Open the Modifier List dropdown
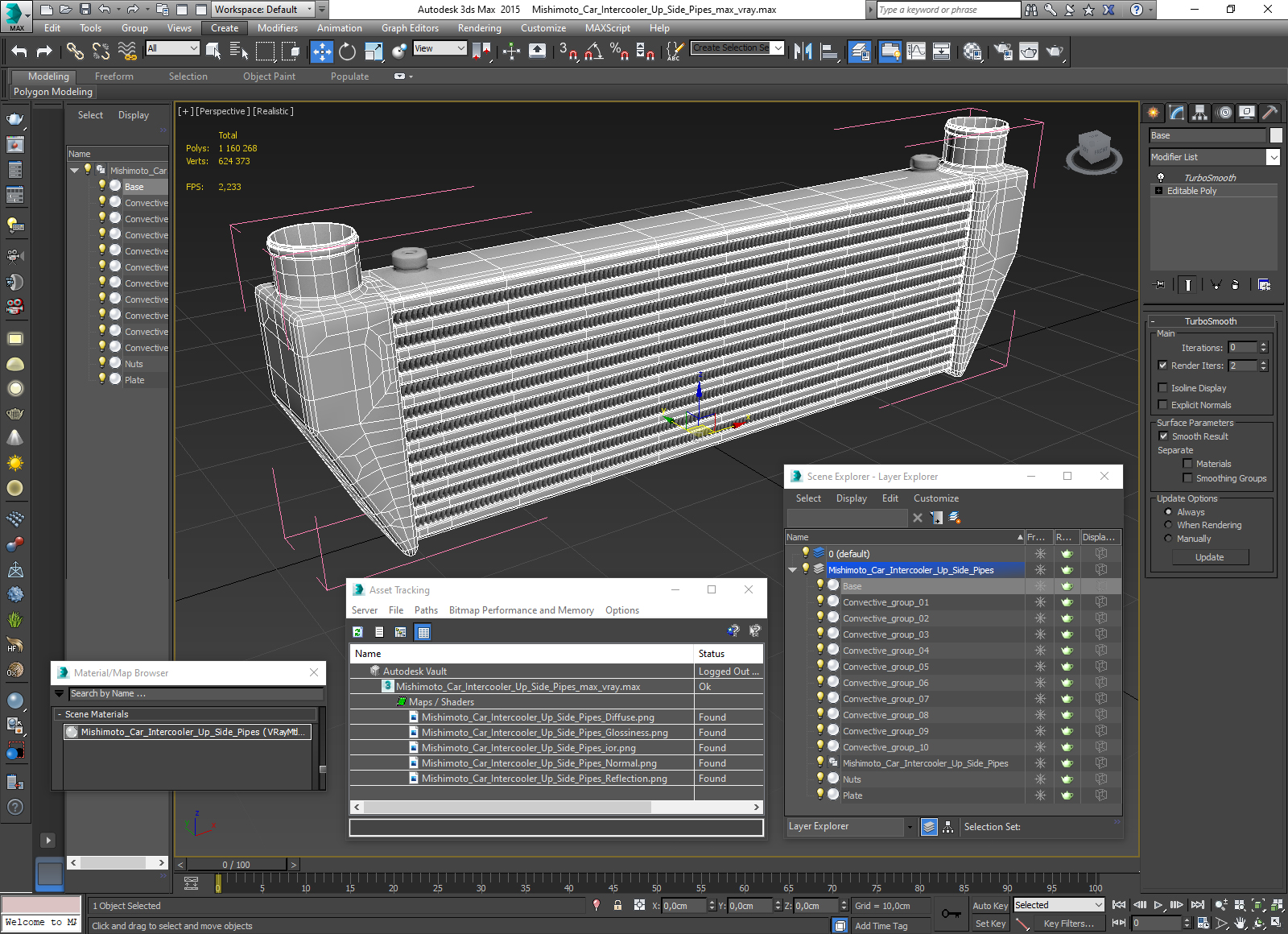Screen dimensions: 1288x934 point(1274,157)
